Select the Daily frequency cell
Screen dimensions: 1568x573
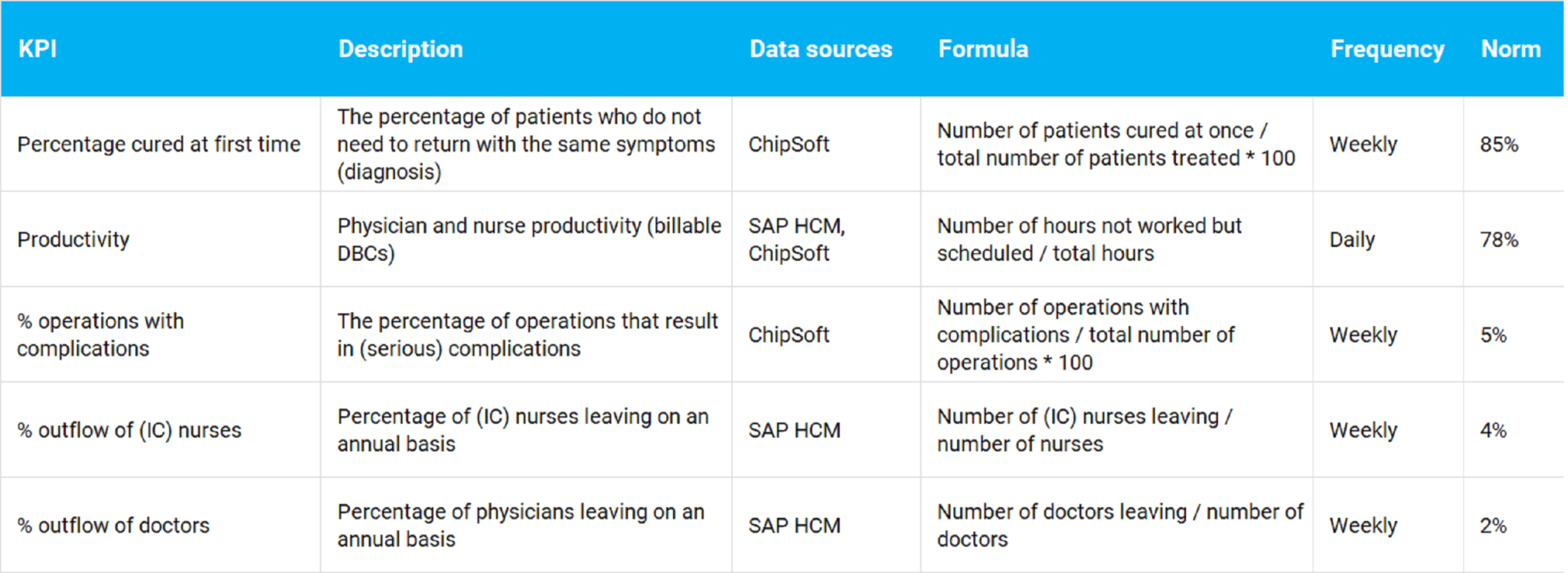click(x=1352, y=239)
